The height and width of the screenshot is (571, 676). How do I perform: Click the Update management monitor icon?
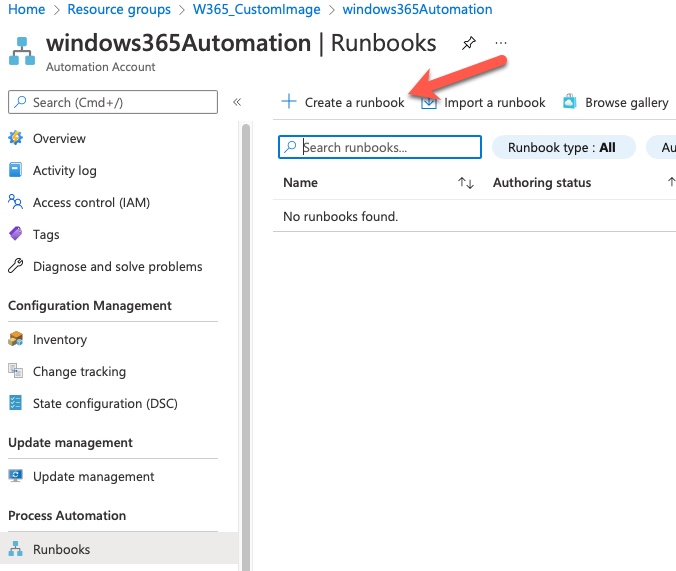(x=16, y=476)
